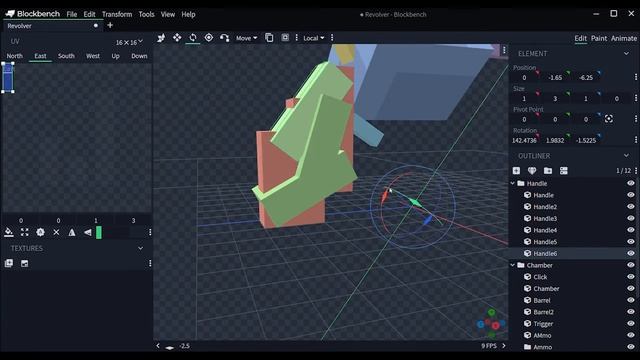
Task: Click the UV clear X icon
Action: [56, 232]
